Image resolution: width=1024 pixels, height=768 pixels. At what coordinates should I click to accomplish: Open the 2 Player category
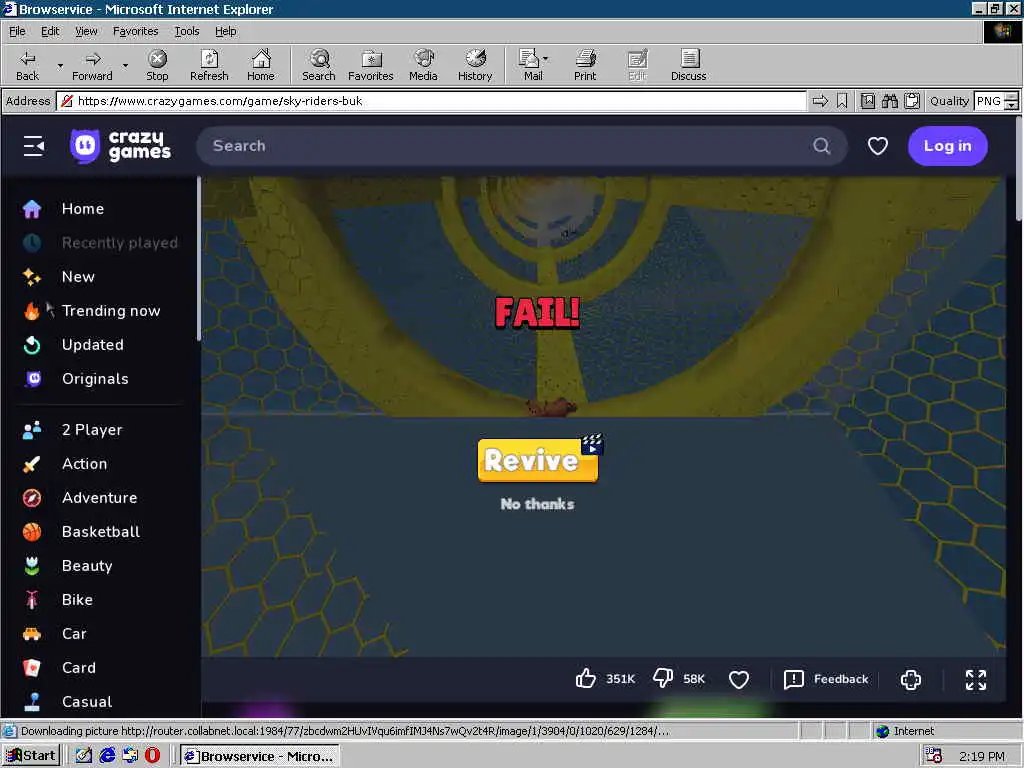pos(92,429)
